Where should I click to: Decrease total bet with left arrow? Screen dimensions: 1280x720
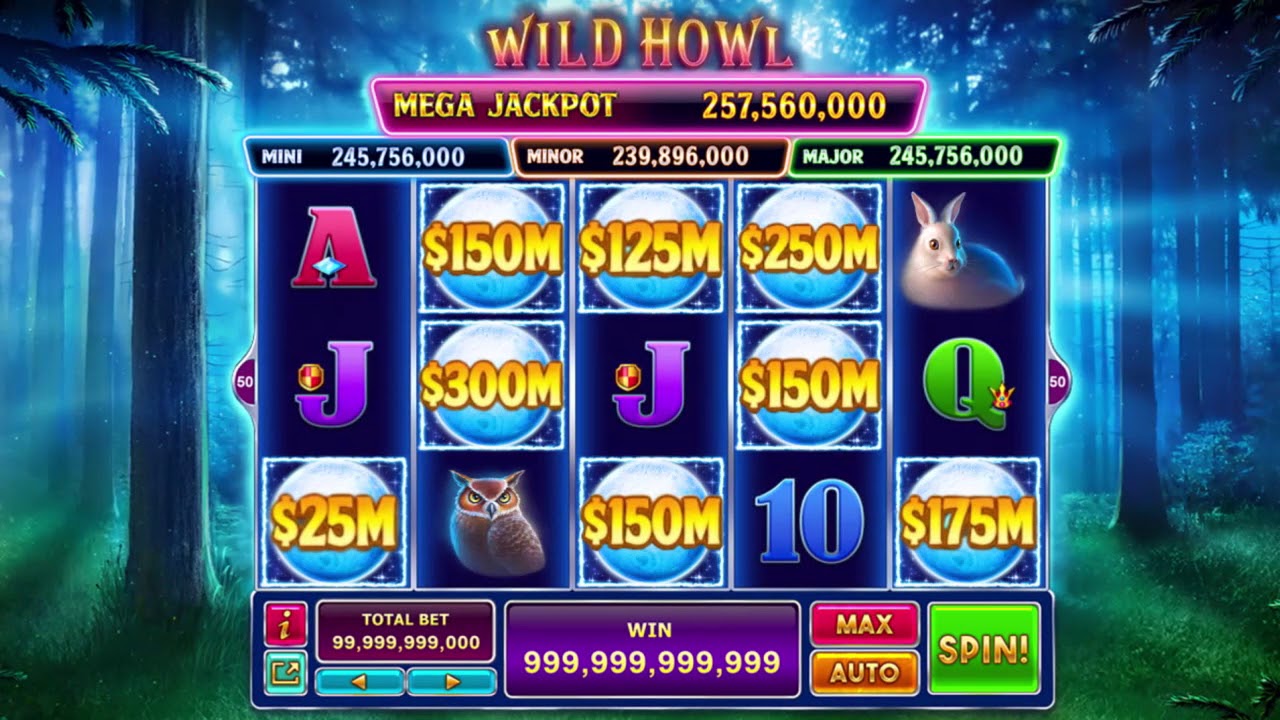coord(360,682)
